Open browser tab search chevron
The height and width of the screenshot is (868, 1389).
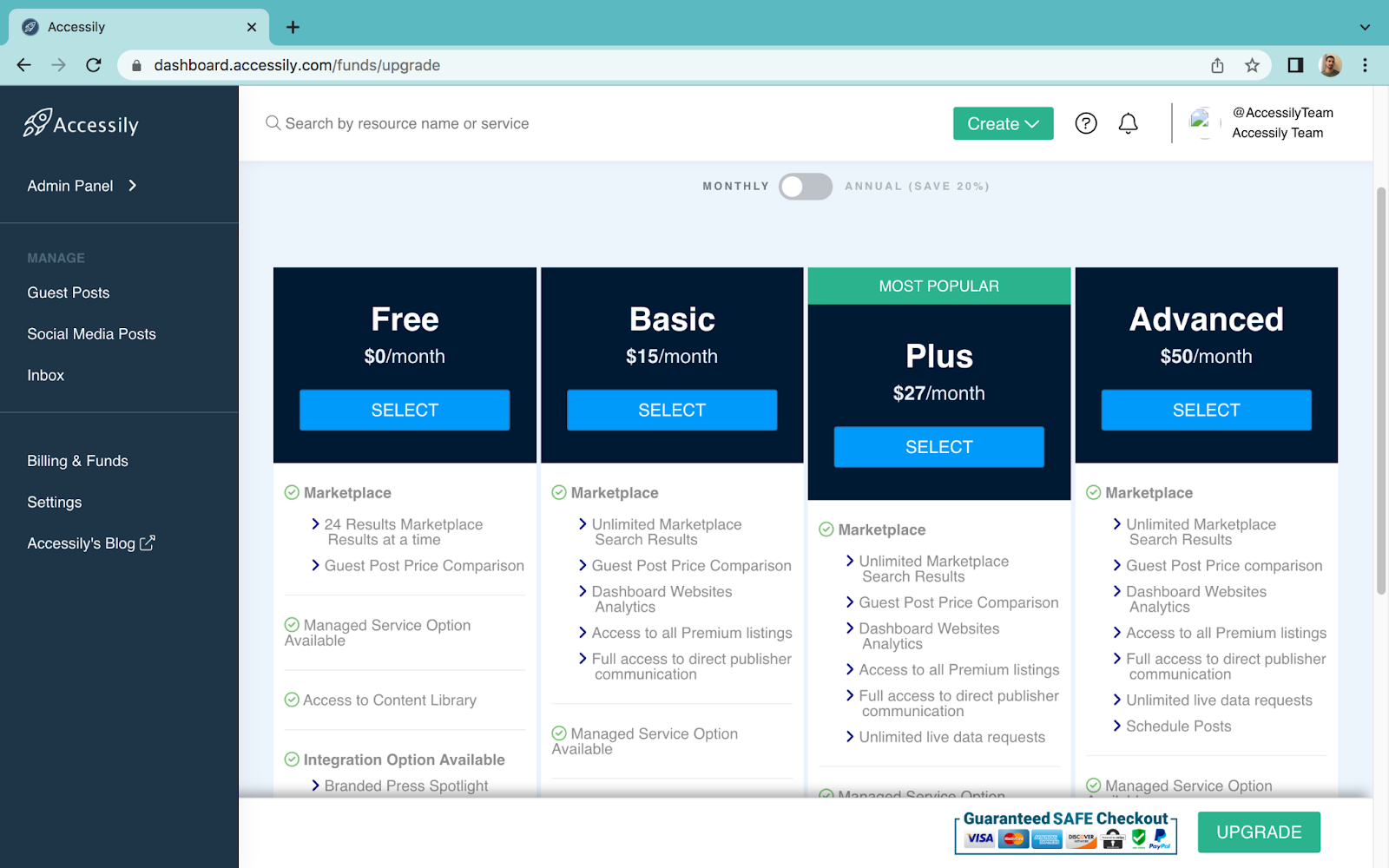pyautogui.click(x=1365, y=27)
